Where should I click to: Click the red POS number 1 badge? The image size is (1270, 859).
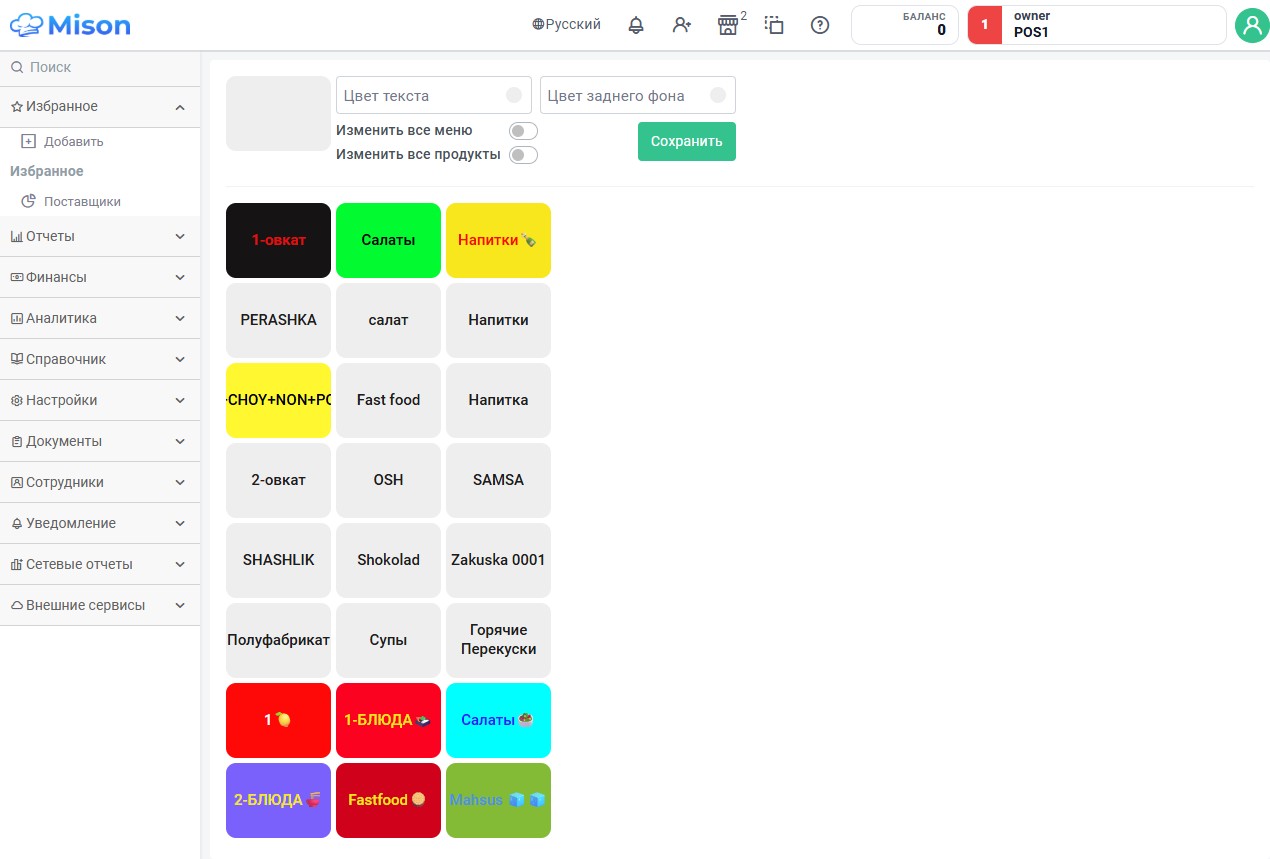pos(985,25)
